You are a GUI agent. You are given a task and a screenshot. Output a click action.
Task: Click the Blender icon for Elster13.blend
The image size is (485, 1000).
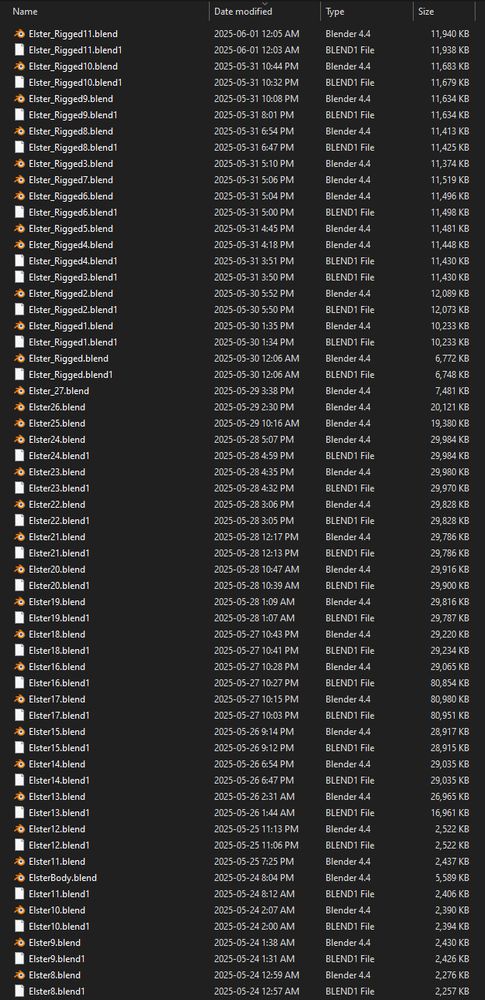20,797
